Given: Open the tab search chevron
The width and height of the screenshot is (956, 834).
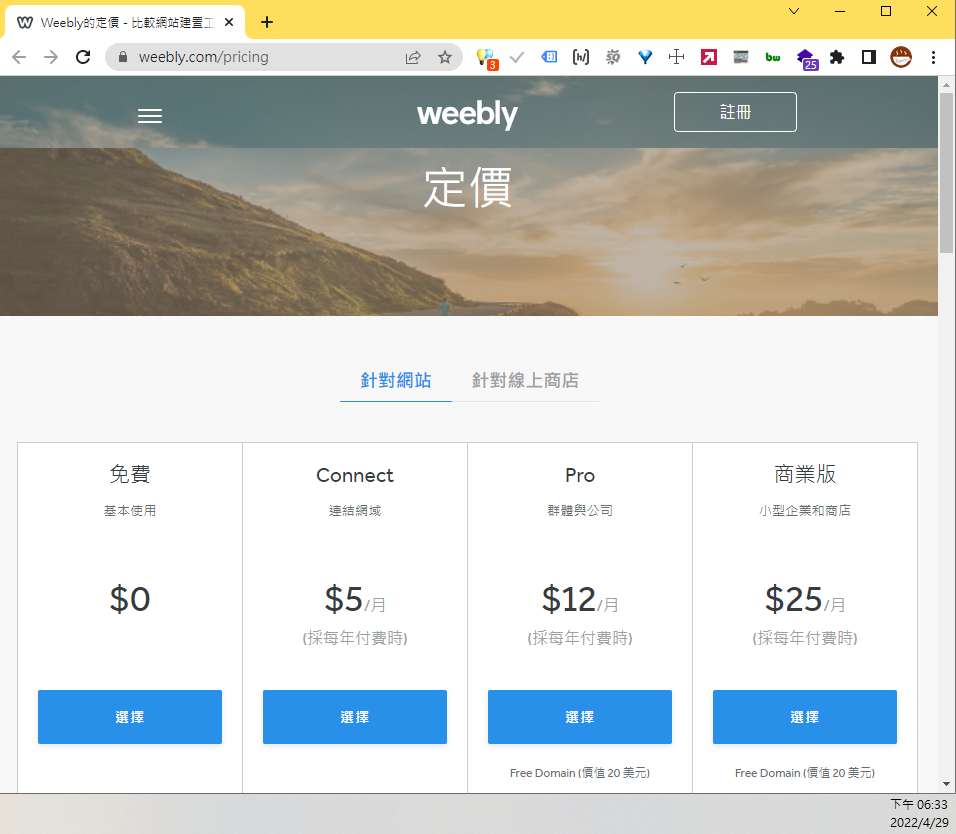Looking at the screenshot, I should 794,12.
